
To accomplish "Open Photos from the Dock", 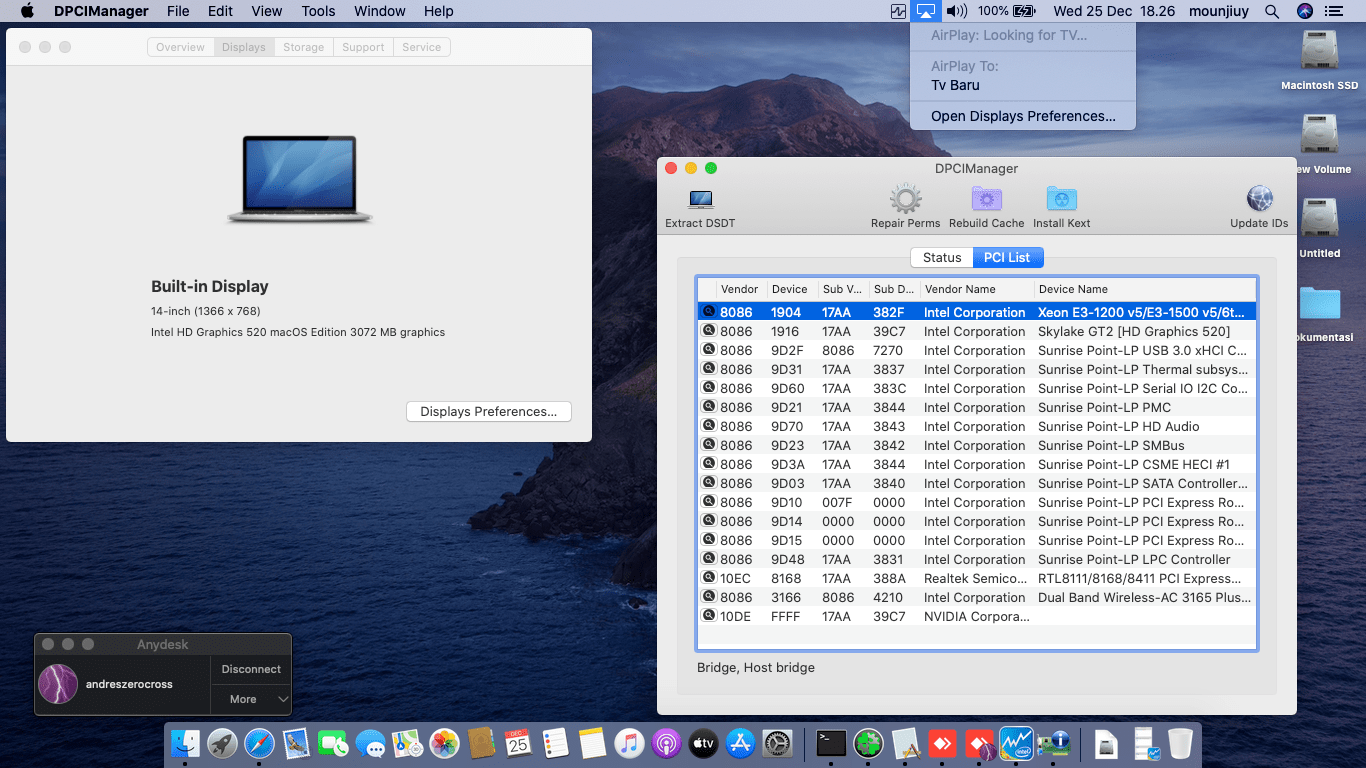I will tap(444, 743).
